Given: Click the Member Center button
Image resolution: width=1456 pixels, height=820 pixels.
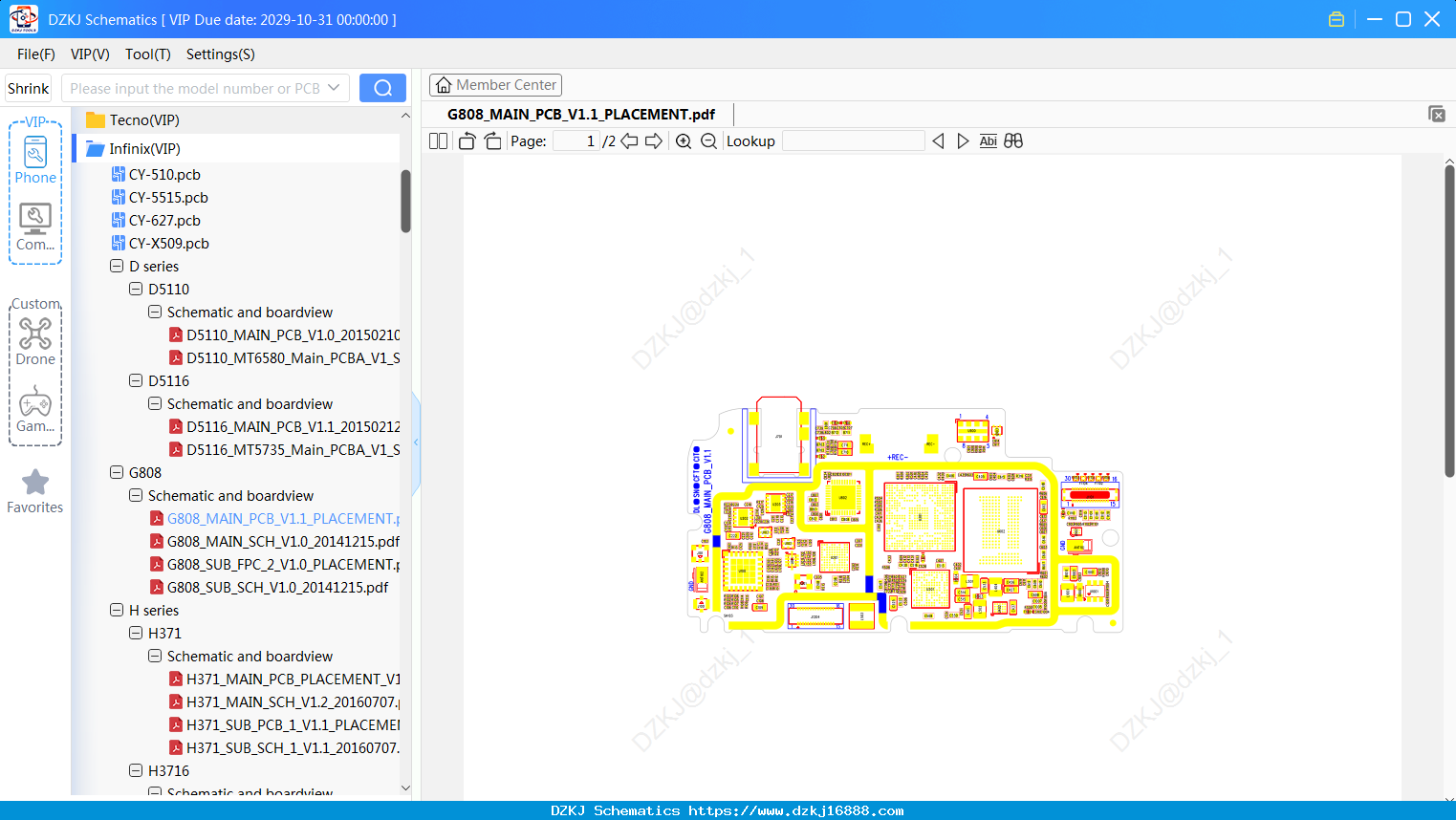Looking at the screenshot, I should click(495, 85).
